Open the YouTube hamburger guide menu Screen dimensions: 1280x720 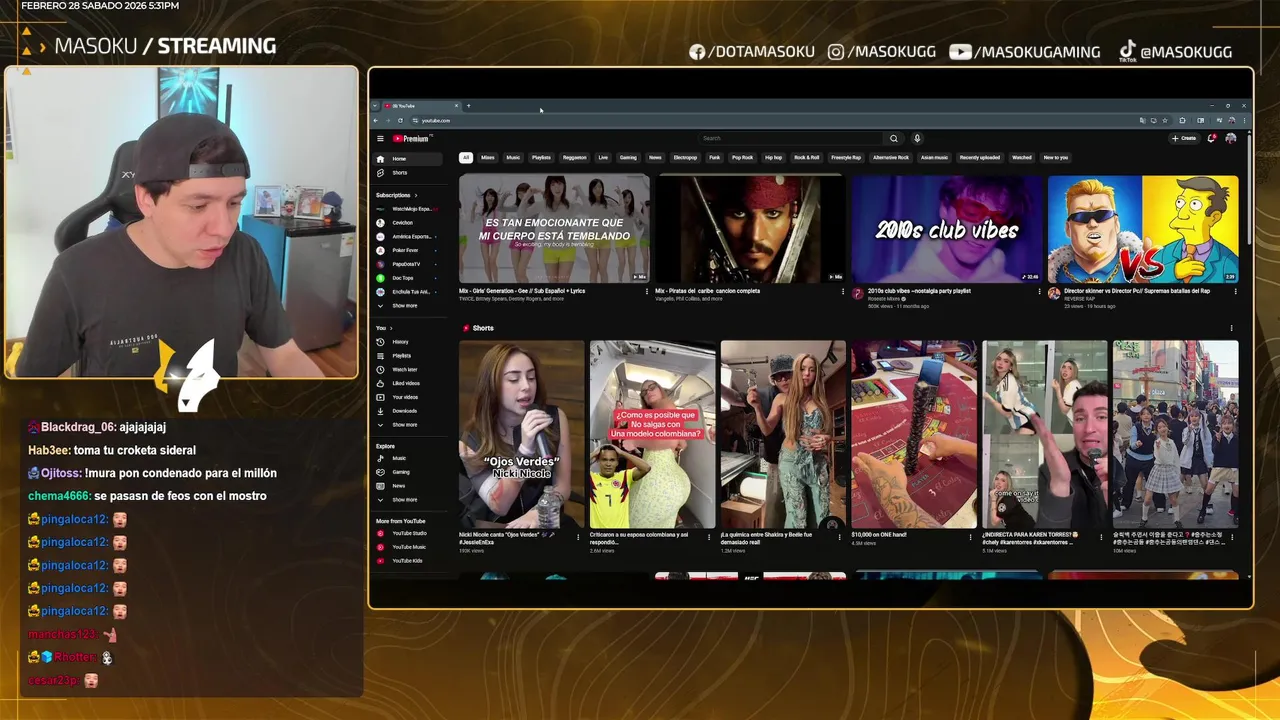pos(380,139)
